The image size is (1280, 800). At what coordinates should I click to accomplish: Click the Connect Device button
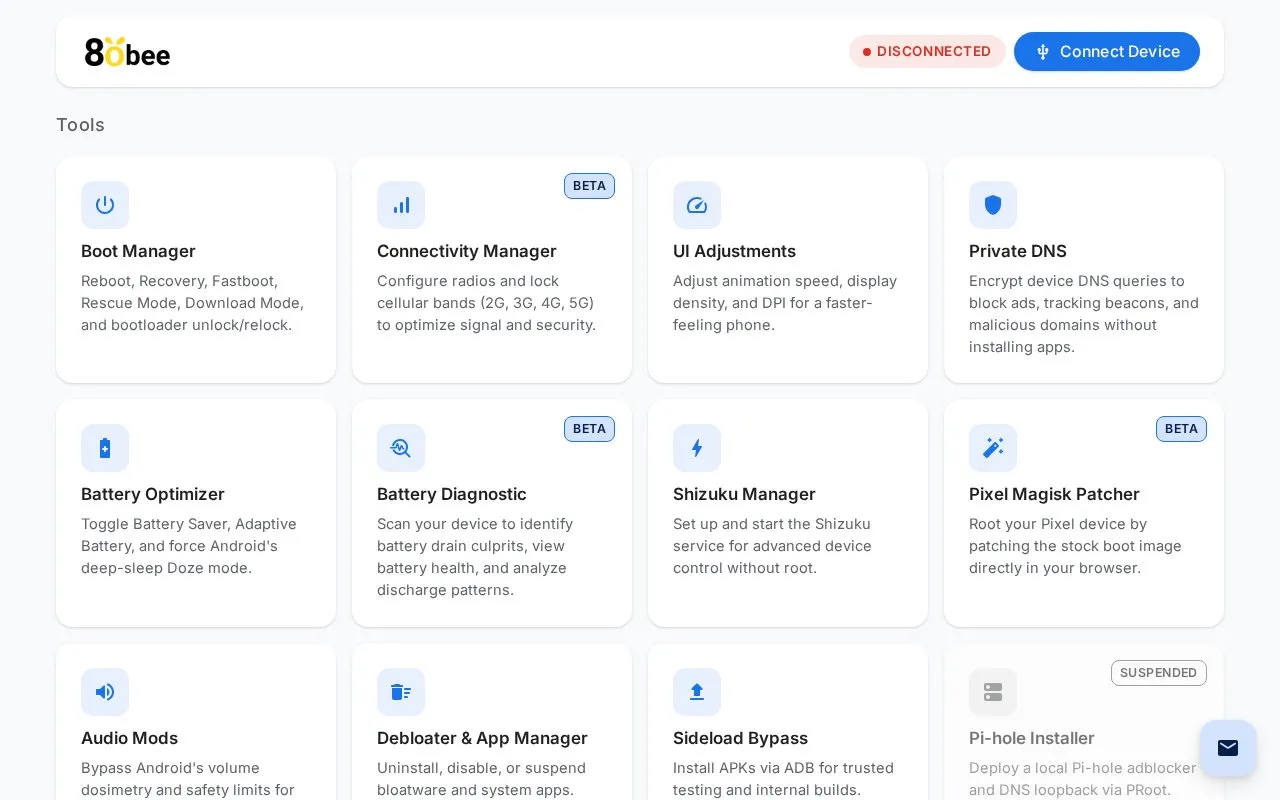[1107, 52]
